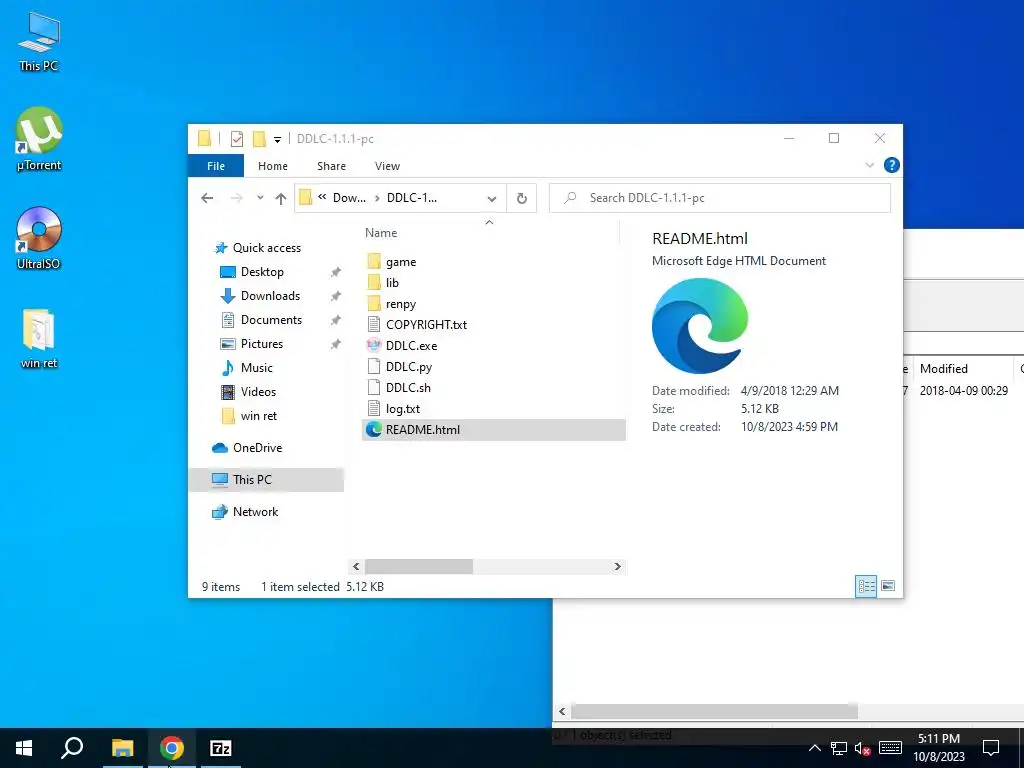Click the DDLC-1... breadcrumb segment
Image resolution: width=1024 pixels, height=768 pixels.
(412, 198)
